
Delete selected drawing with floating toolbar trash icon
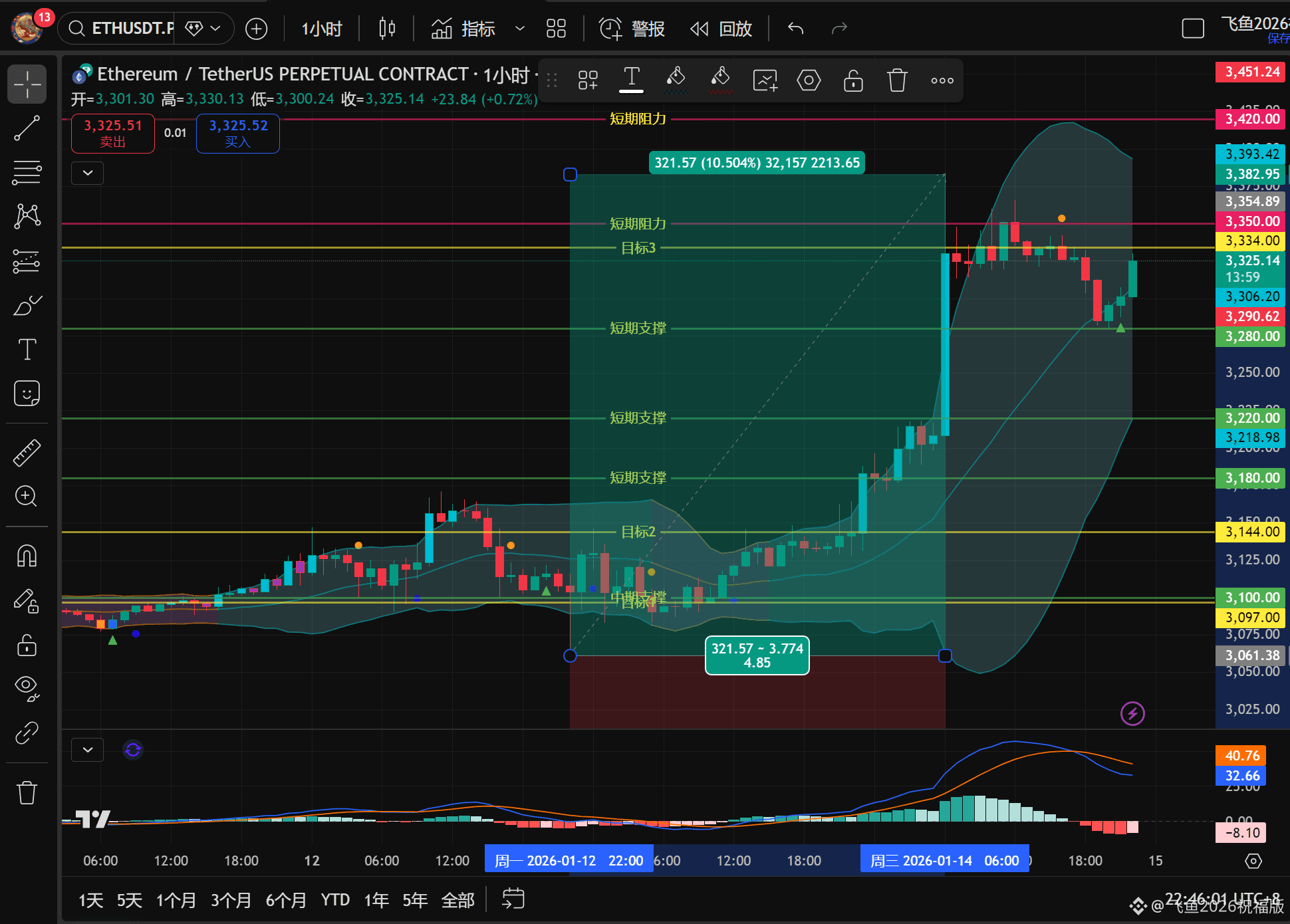coord(897,80)
